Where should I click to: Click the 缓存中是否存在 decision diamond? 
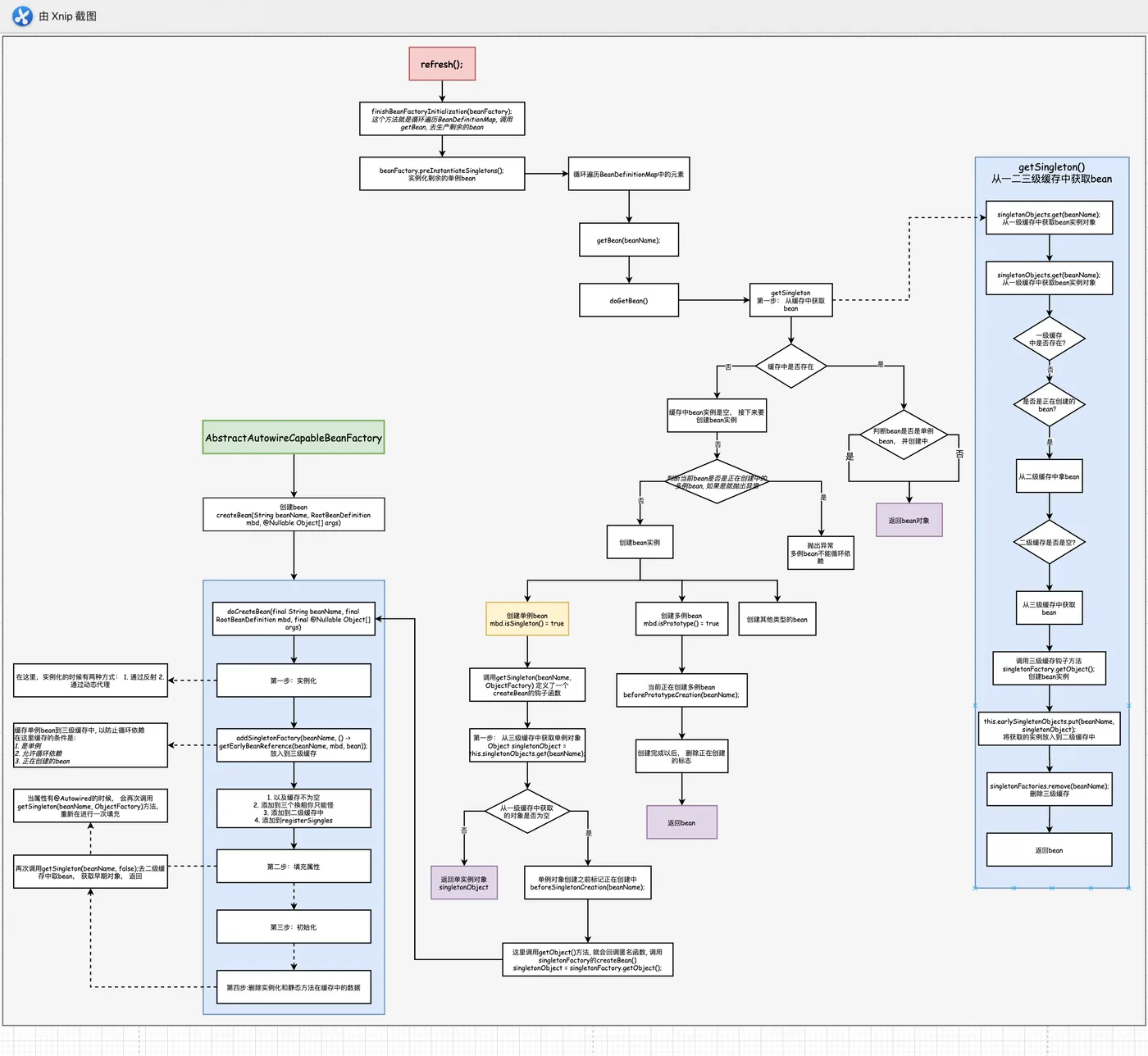790,366
